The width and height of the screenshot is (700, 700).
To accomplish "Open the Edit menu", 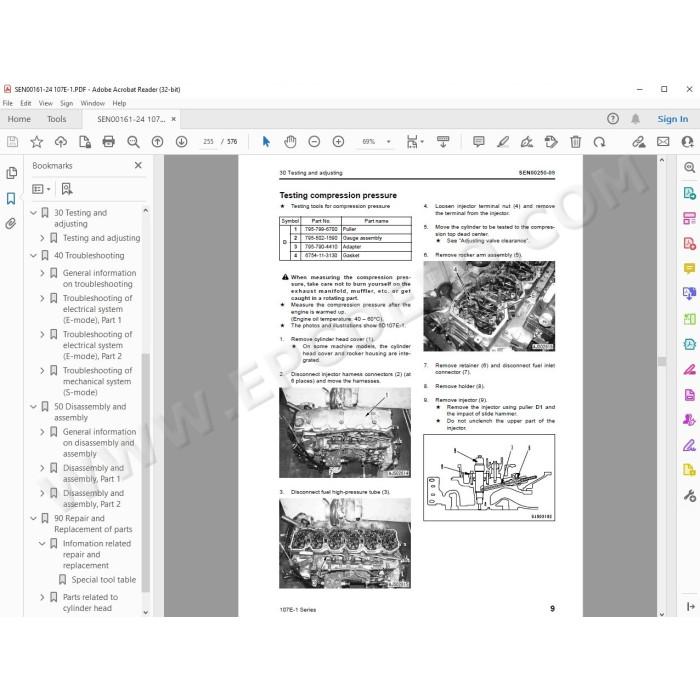I will pos(26,103).
